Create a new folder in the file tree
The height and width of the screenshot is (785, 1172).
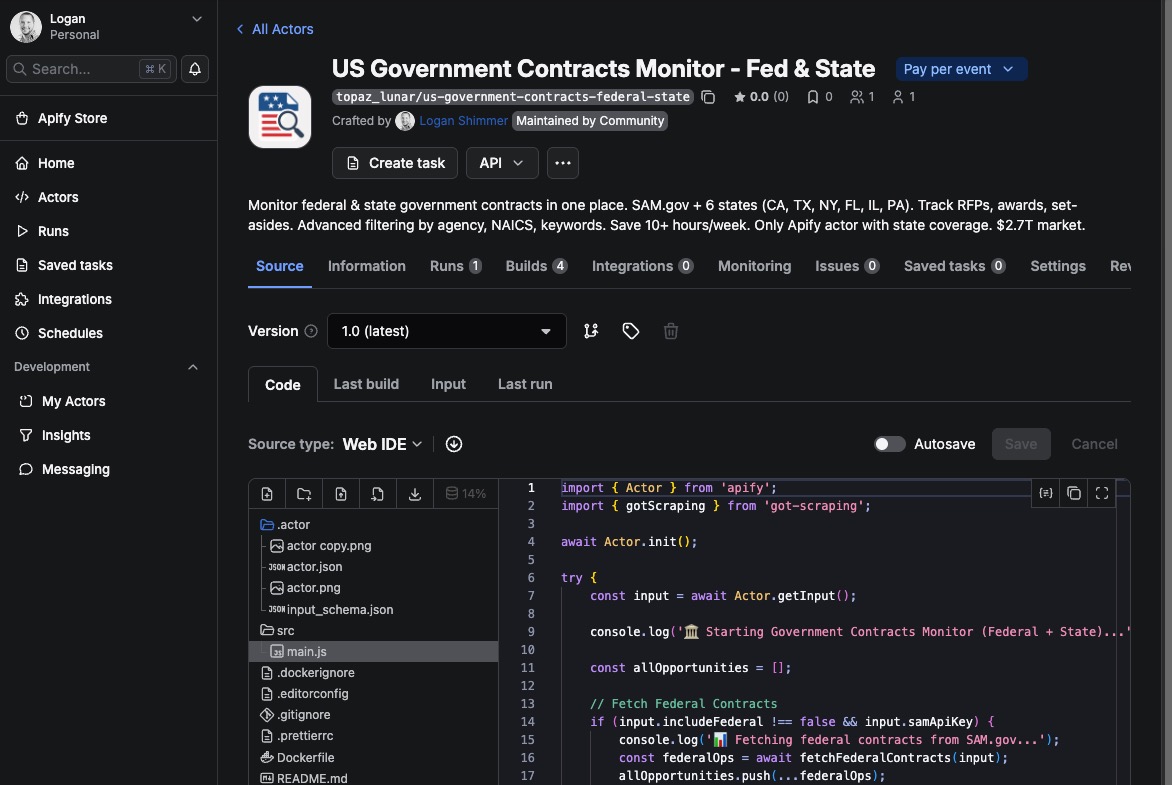coord(304,493)
